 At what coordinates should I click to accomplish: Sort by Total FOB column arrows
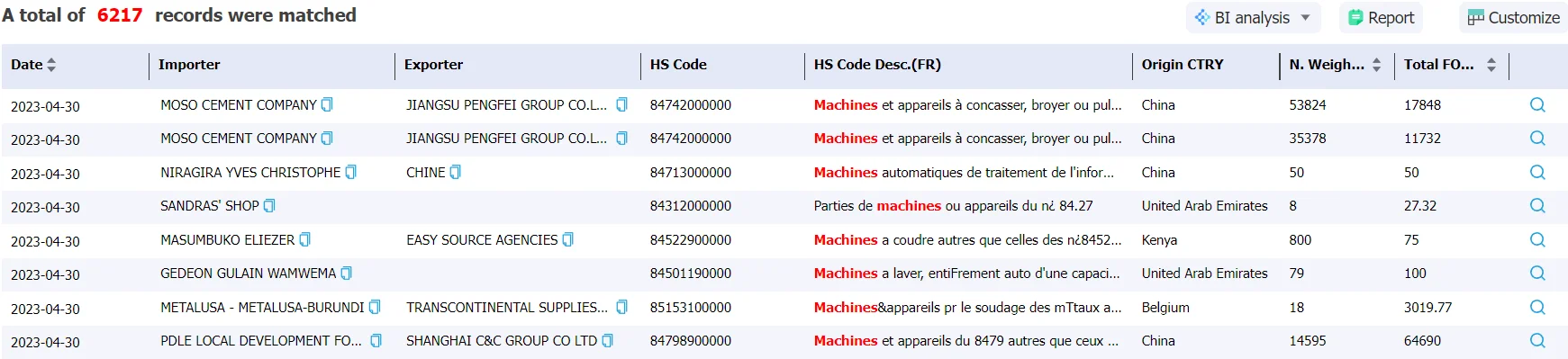coord(1491,65)
